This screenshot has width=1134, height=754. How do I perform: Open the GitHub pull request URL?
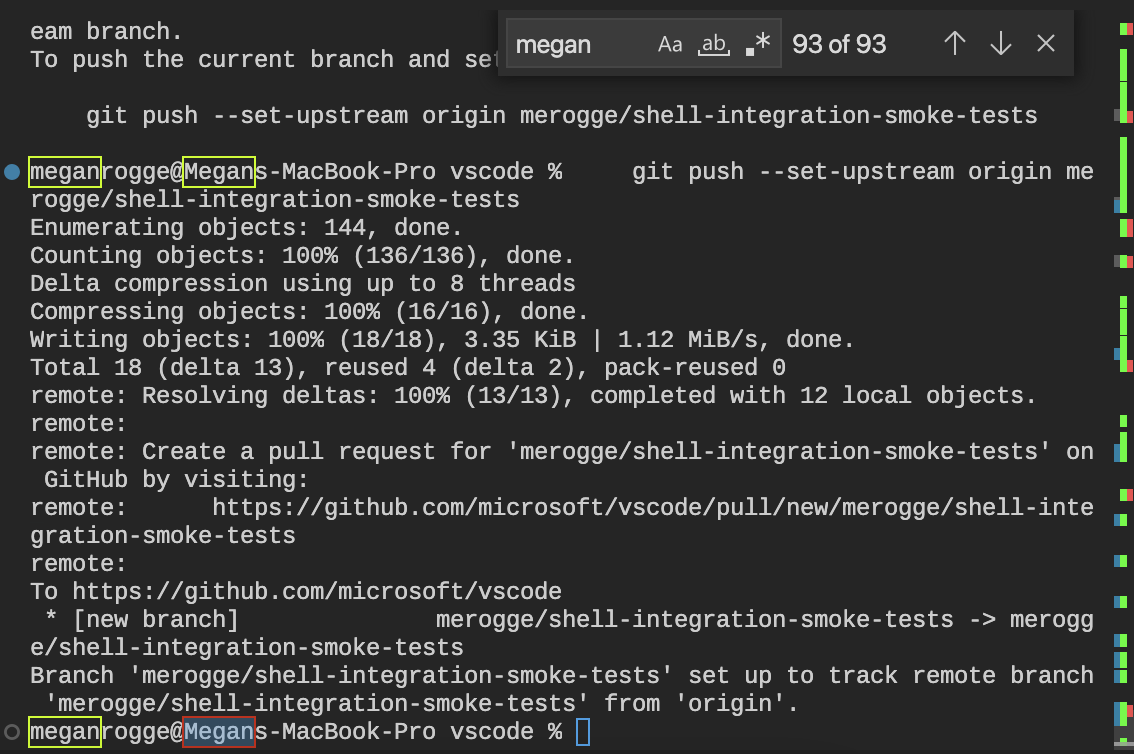(652, 508)
